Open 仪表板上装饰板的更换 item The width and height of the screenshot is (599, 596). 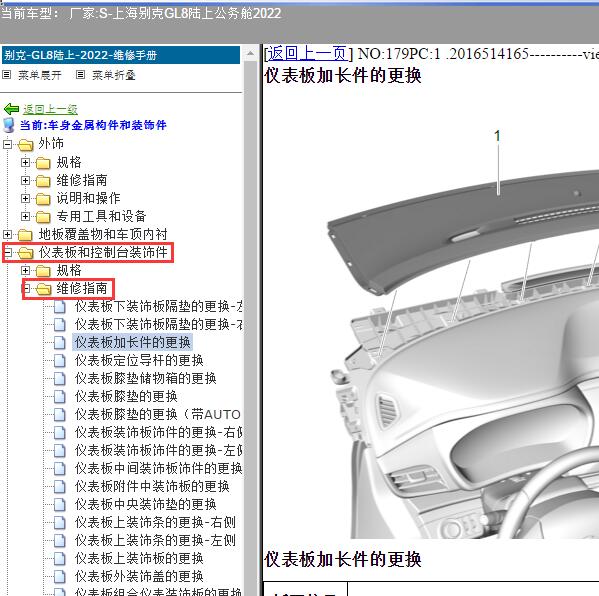pos(139,558)
